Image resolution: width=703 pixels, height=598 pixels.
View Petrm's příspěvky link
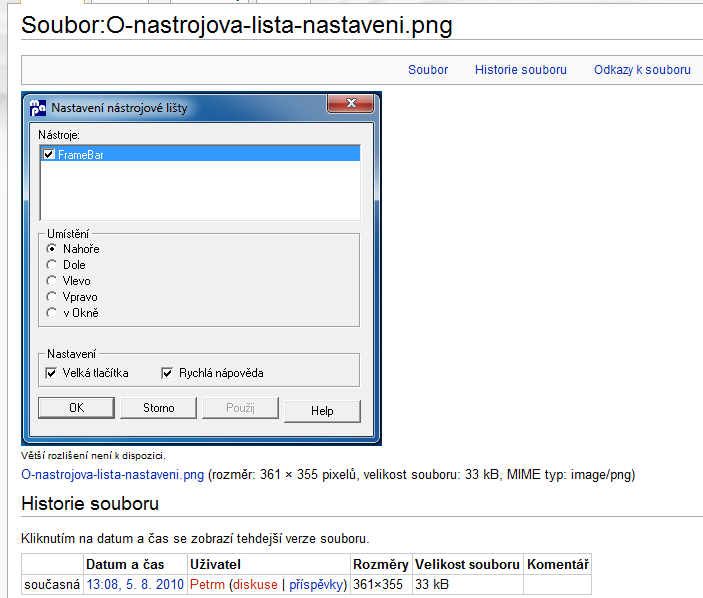[316, 585]
